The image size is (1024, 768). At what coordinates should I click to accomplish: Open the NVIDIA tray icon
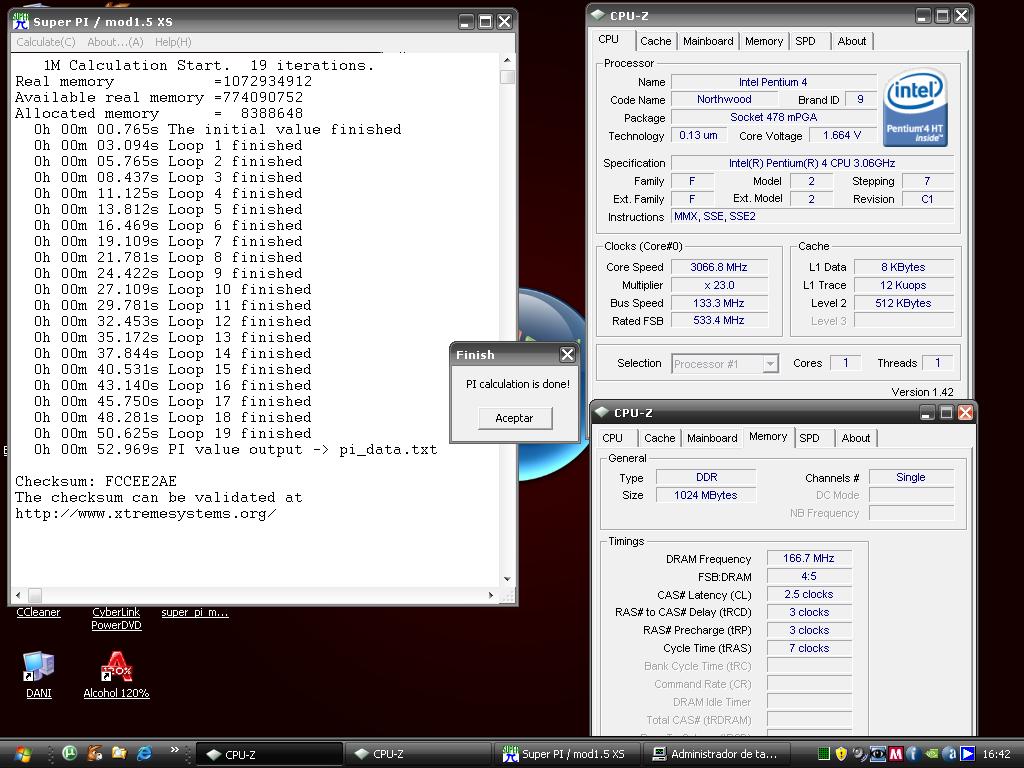931,754
